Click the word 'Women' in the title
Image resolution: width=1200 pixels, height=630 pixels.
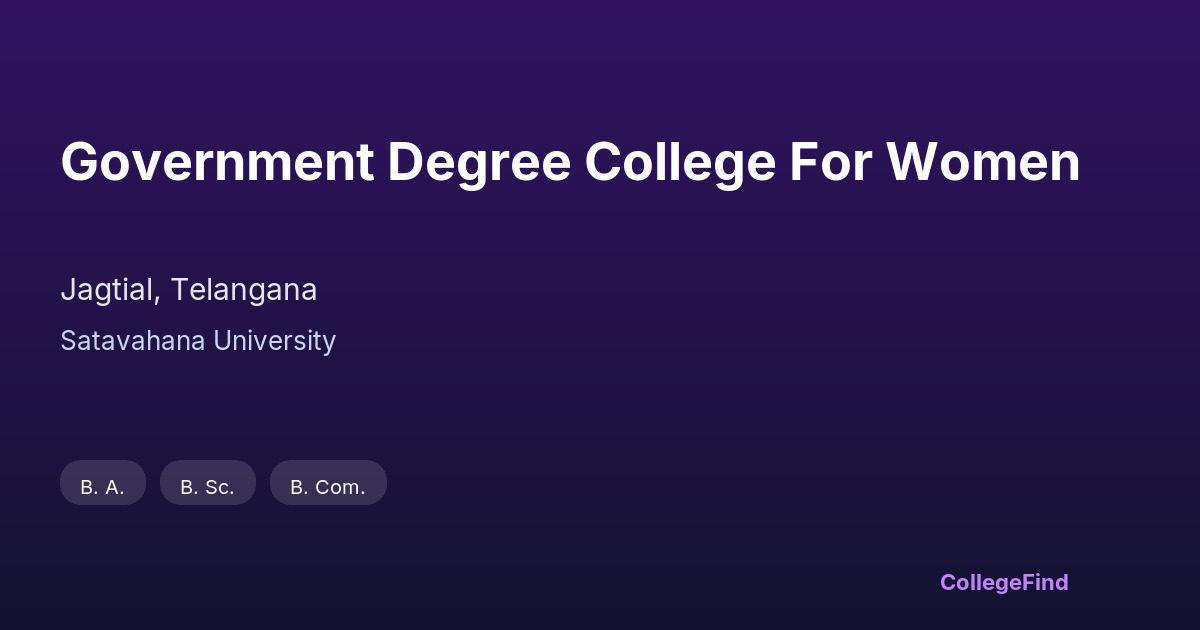[x=984, y=162]
